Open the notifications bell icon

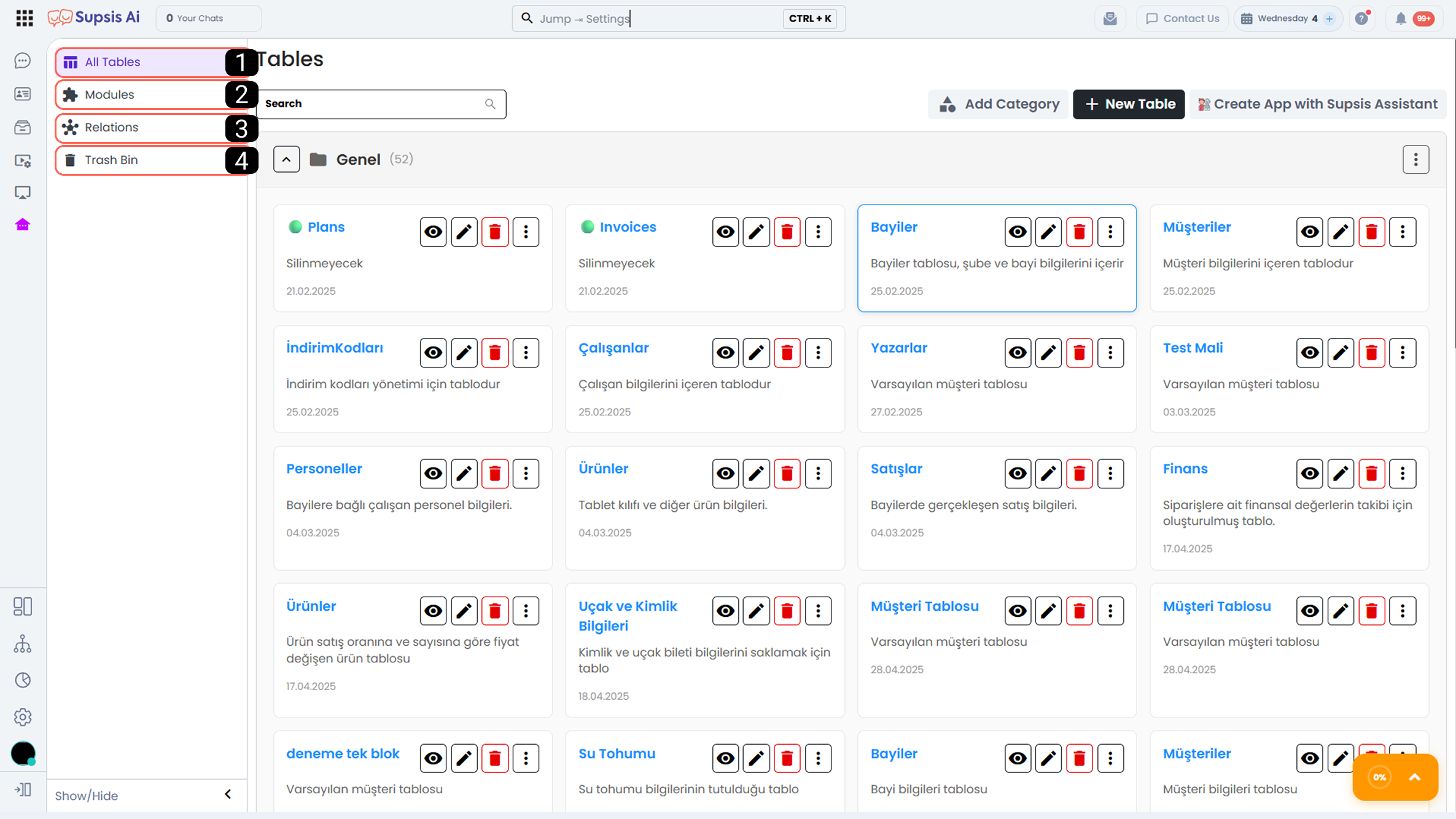[x=1401, y=18]
